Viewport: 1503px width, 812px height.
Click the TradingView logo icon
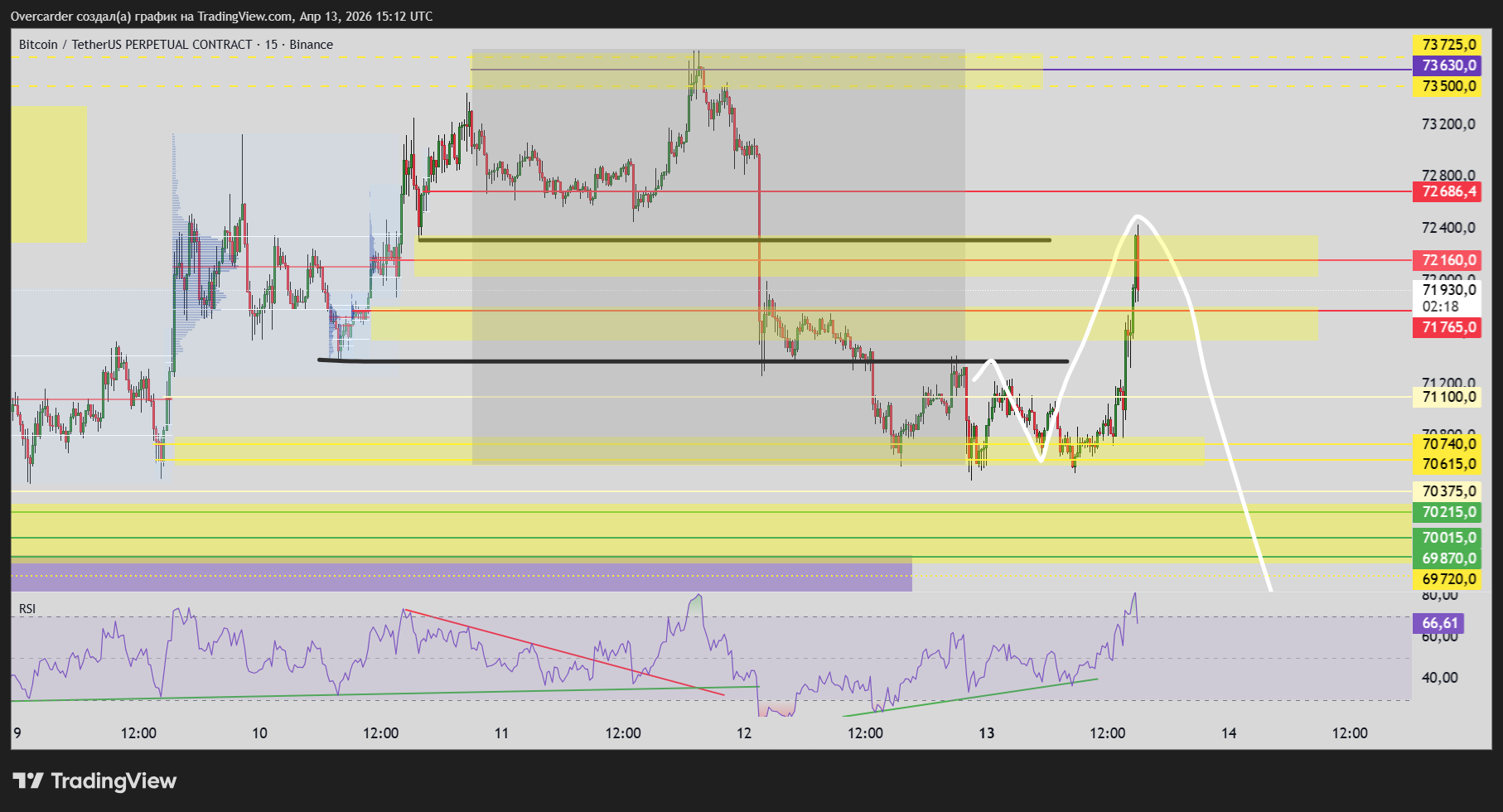pyautogui.click(x=28, y=781)
